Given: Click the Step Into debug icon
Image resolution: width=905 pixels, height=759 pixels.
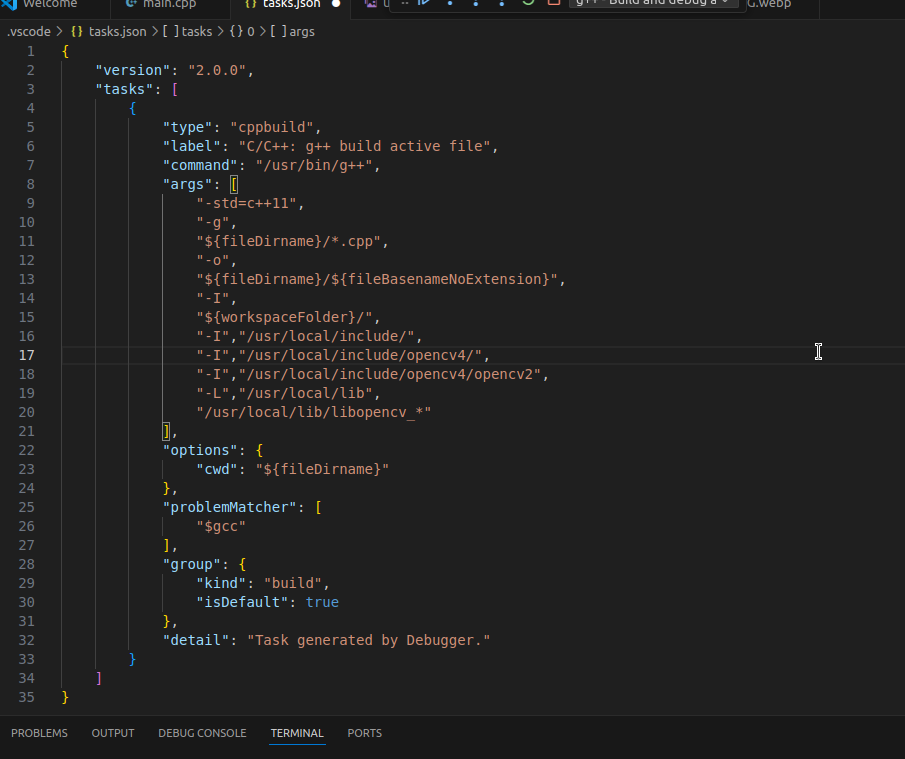Looking at the screenshot, I should click(x=476, y=6).
